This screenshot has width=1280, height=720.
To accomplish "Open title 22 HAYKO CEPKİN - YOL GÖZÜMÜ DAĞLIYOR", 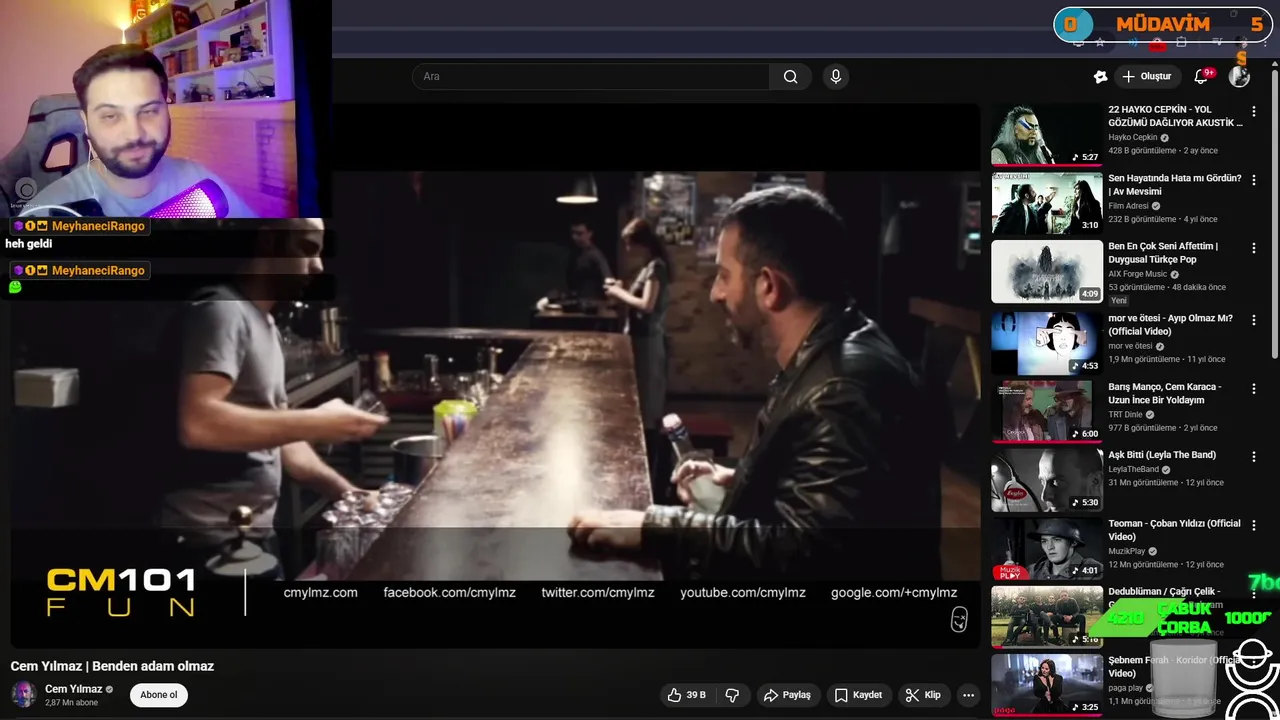I will 1175,116.
